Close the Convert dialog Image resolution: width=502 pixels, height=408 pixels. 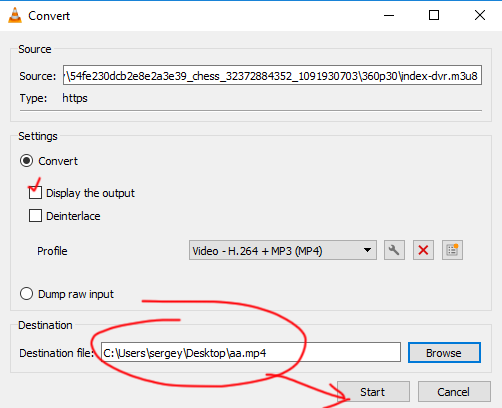(x=480, y=15)
